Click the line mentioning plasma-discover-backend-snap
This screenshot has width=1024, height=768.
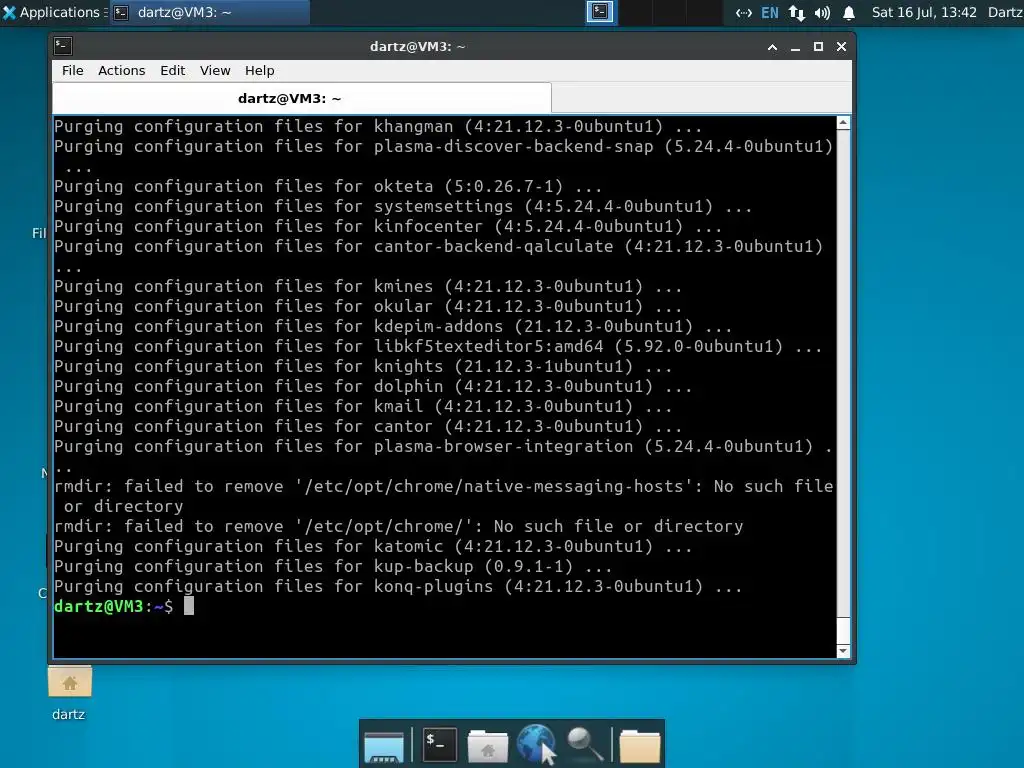click(443, 156)
